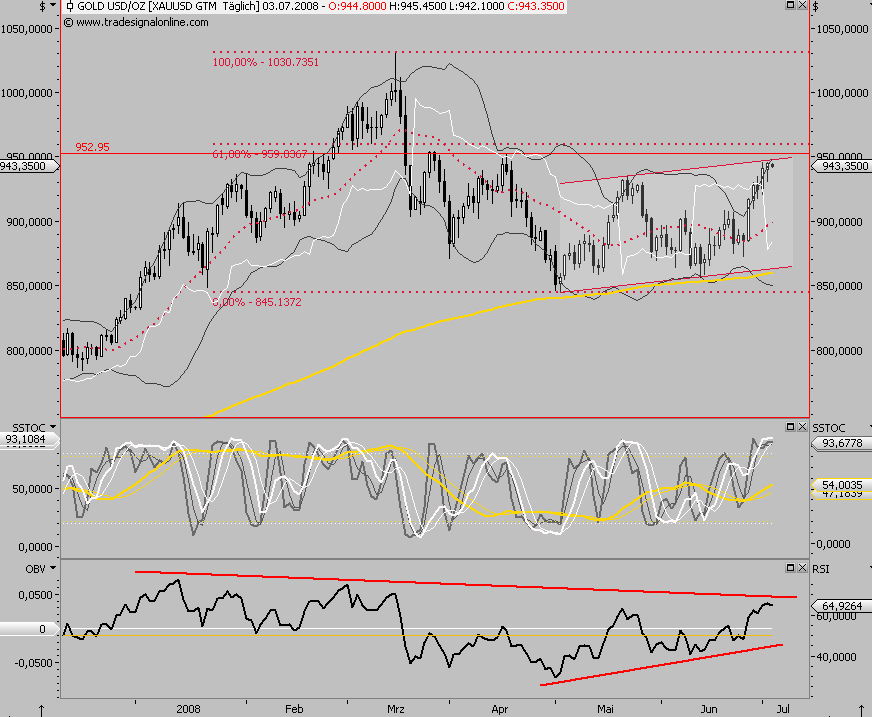Screen dimensions: 872x717
Task: Click the close value C:943.3500
Action: click(536, 7)
